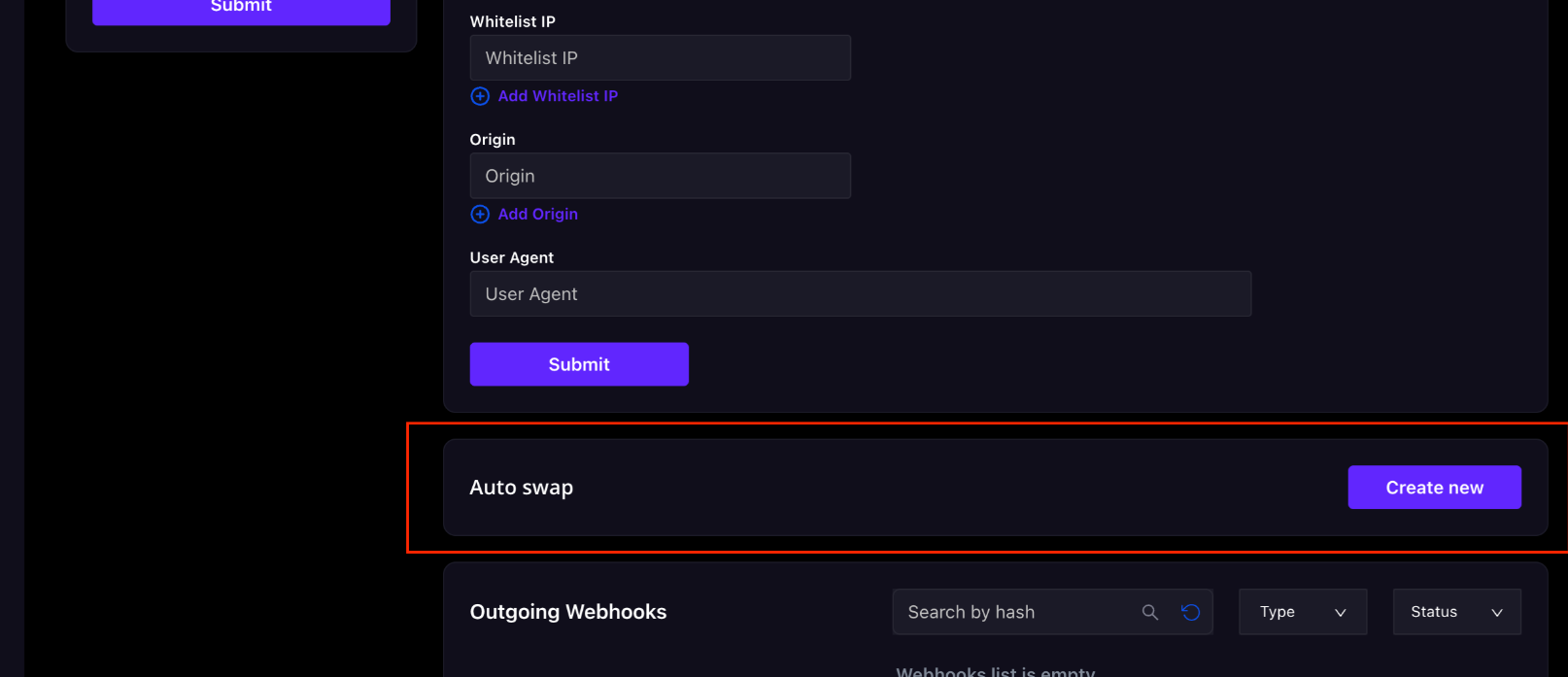
Task: Click the magnifier icon in hash search
Action: click(x=1150, y=612)
